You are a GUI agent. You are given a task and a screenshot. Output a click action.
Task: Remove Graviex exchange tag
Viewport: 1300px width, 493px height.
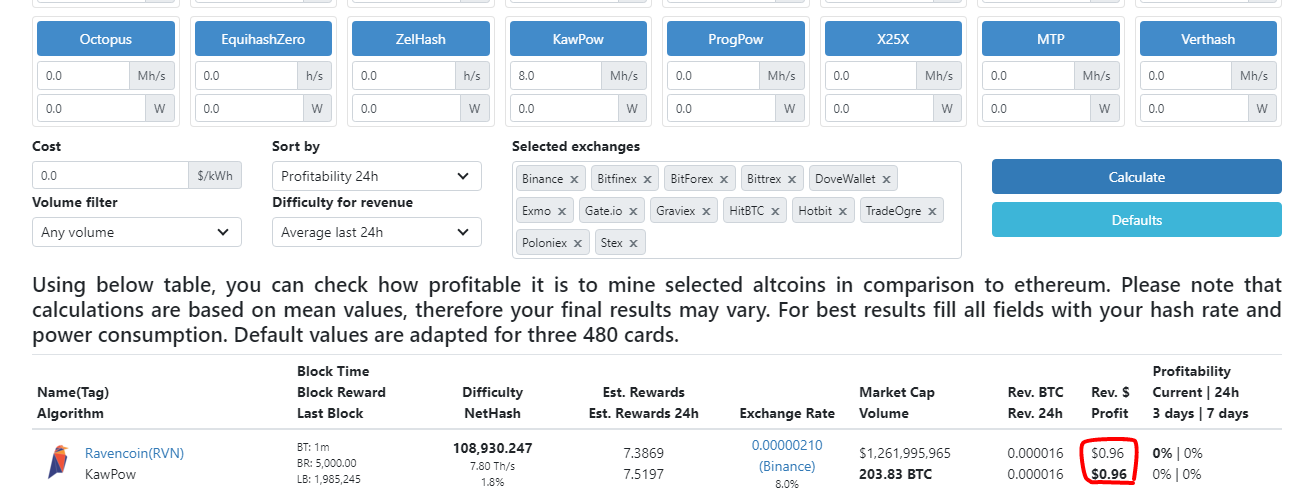click(x=706, y=212)
